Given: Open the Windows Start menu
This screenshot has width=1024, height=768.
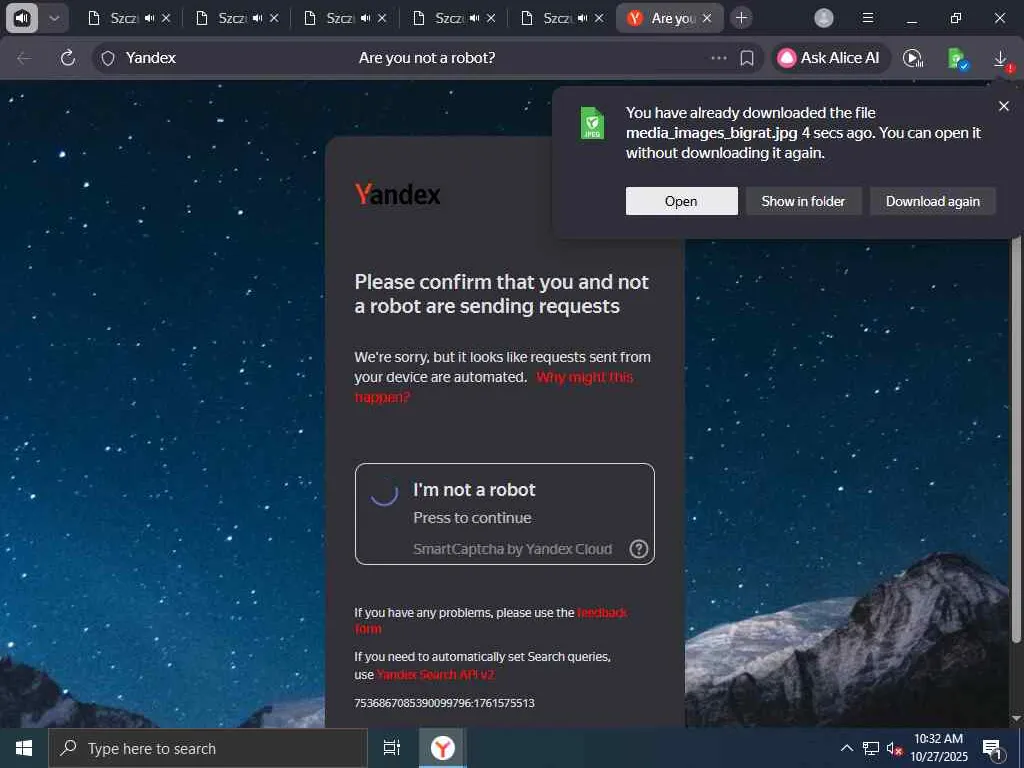Looking at the screenshot, I should pos(24,748).
